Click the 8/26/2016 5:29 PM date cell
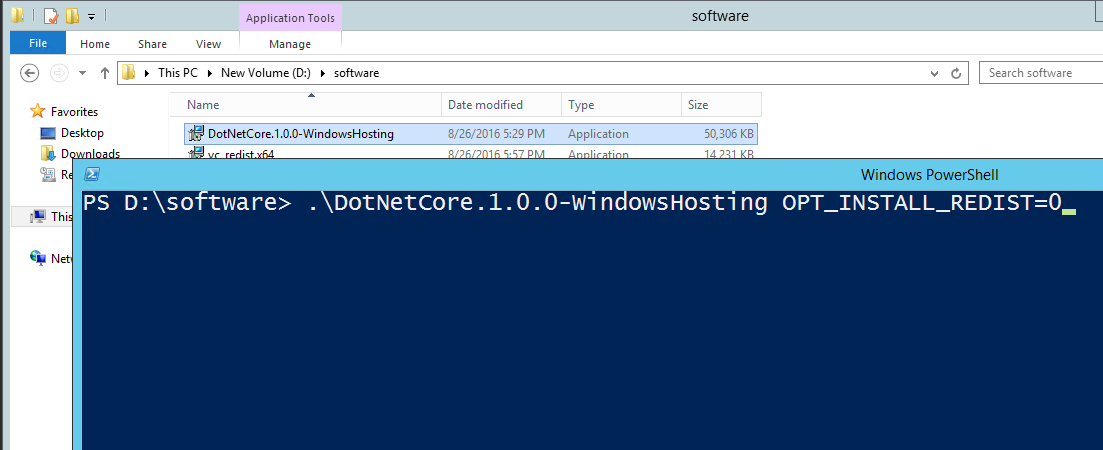Image resolution: width=1103 pixels, height=450 pixels. pos(496,134)
